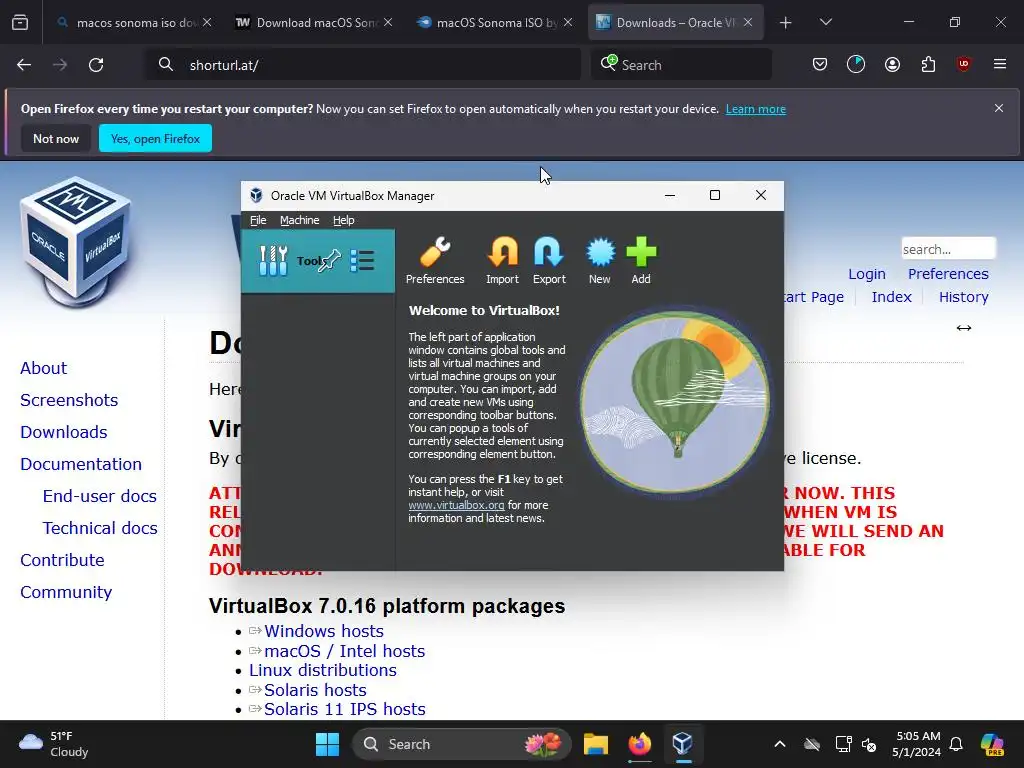The image size is (1024, 768).
Task: Open the Community sidebar link
Action: [66, 592]
